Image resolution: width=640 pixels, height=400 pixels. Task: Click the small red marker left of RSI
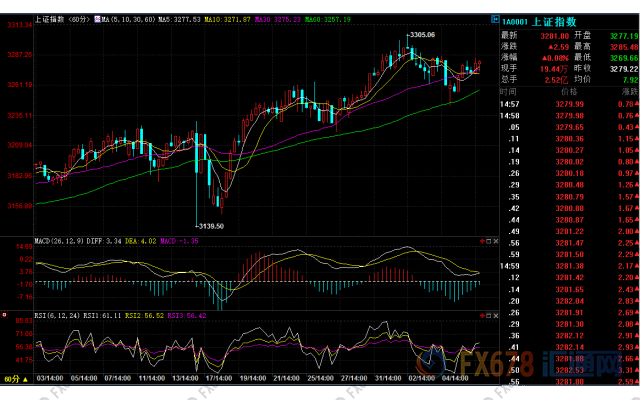pyautogui.click(x=4, y=315)
